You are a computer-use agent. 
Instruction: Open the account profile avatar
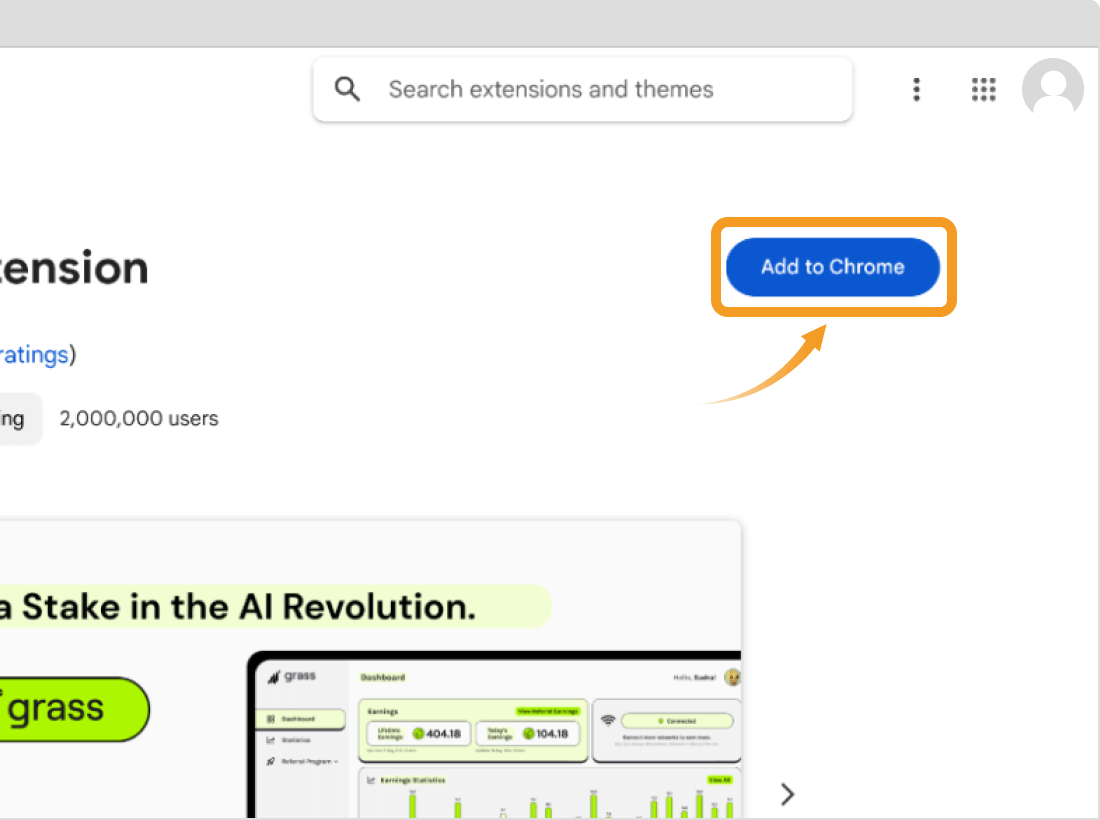point(1052,89)
